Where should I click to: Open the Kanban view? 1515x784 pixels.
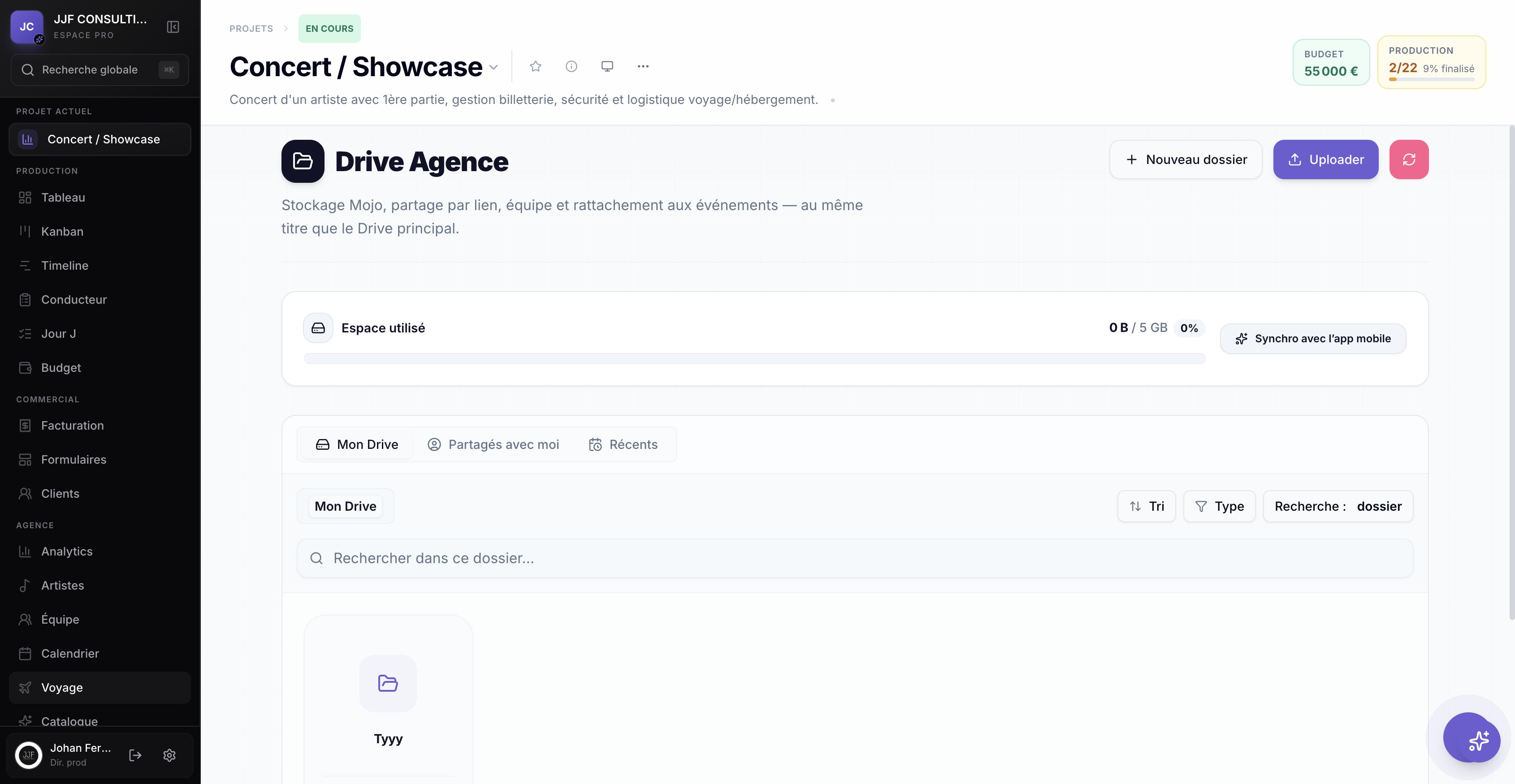click(100, 232)
